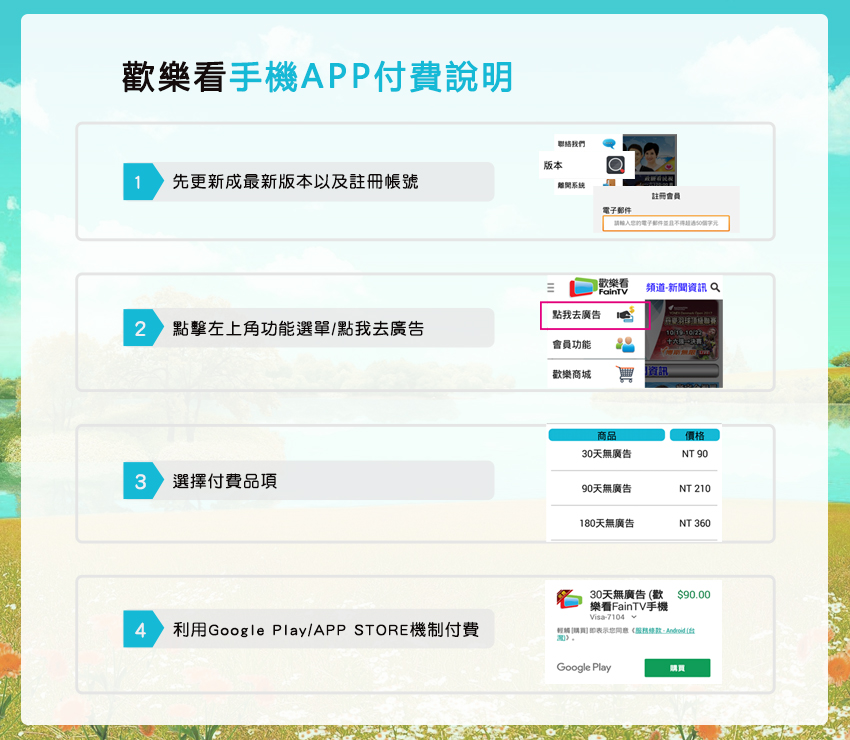The width and height of the screenshot is (850, 740).
Task: Click step 3 text 選擇付費品項
Action: click(224, 481)
